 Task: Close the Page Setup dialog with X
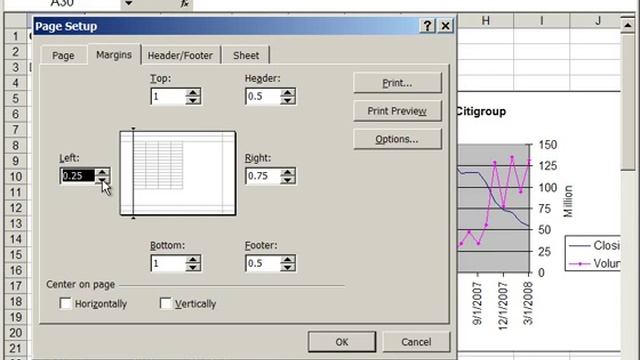(445, 26)
